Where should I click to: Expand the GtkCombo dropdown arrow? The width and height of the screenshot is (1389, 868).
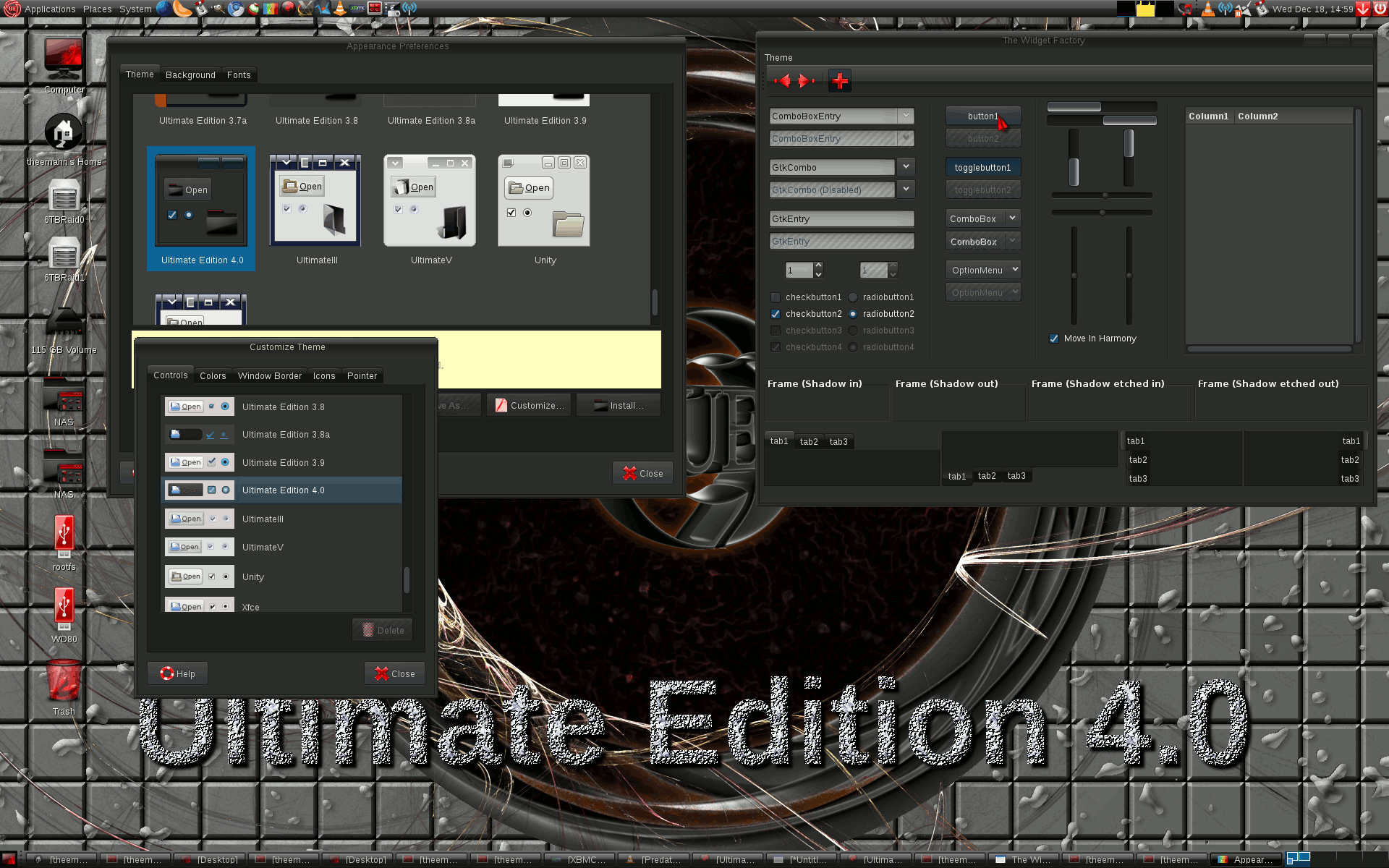tap(906, 167)
